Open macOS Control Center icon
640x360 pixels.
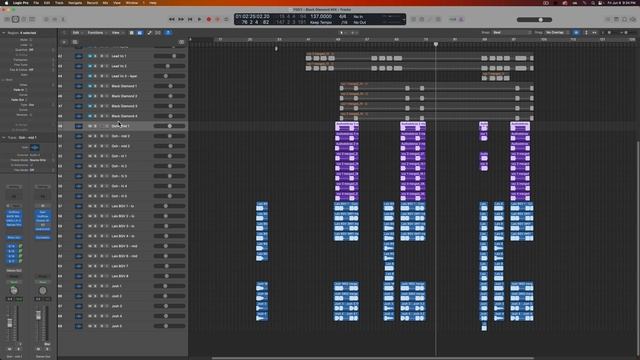601,3
